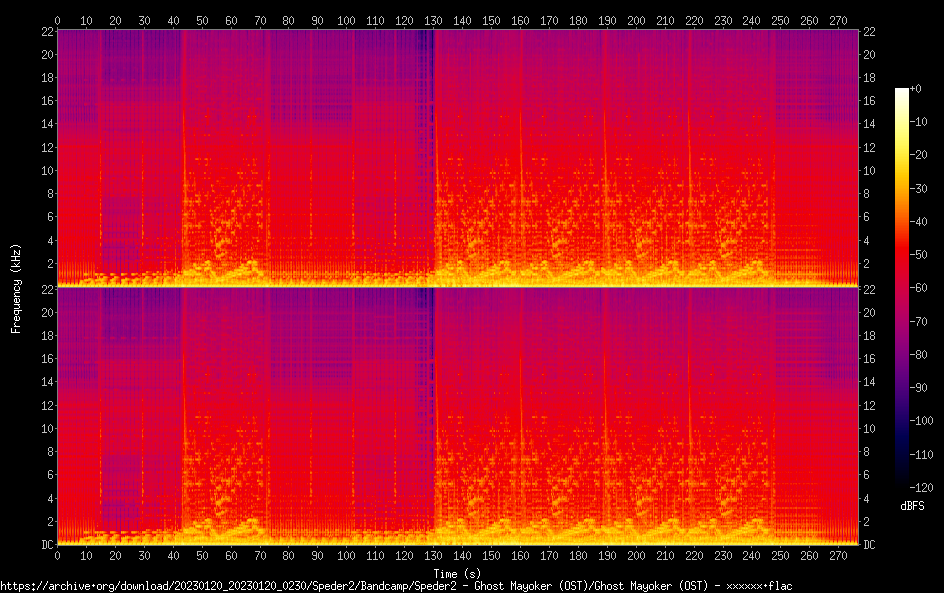Image resolution: width=944 pixels, height=593 pixels.
Task: Click the 190 tick on the top time axis
Action: 607,20
